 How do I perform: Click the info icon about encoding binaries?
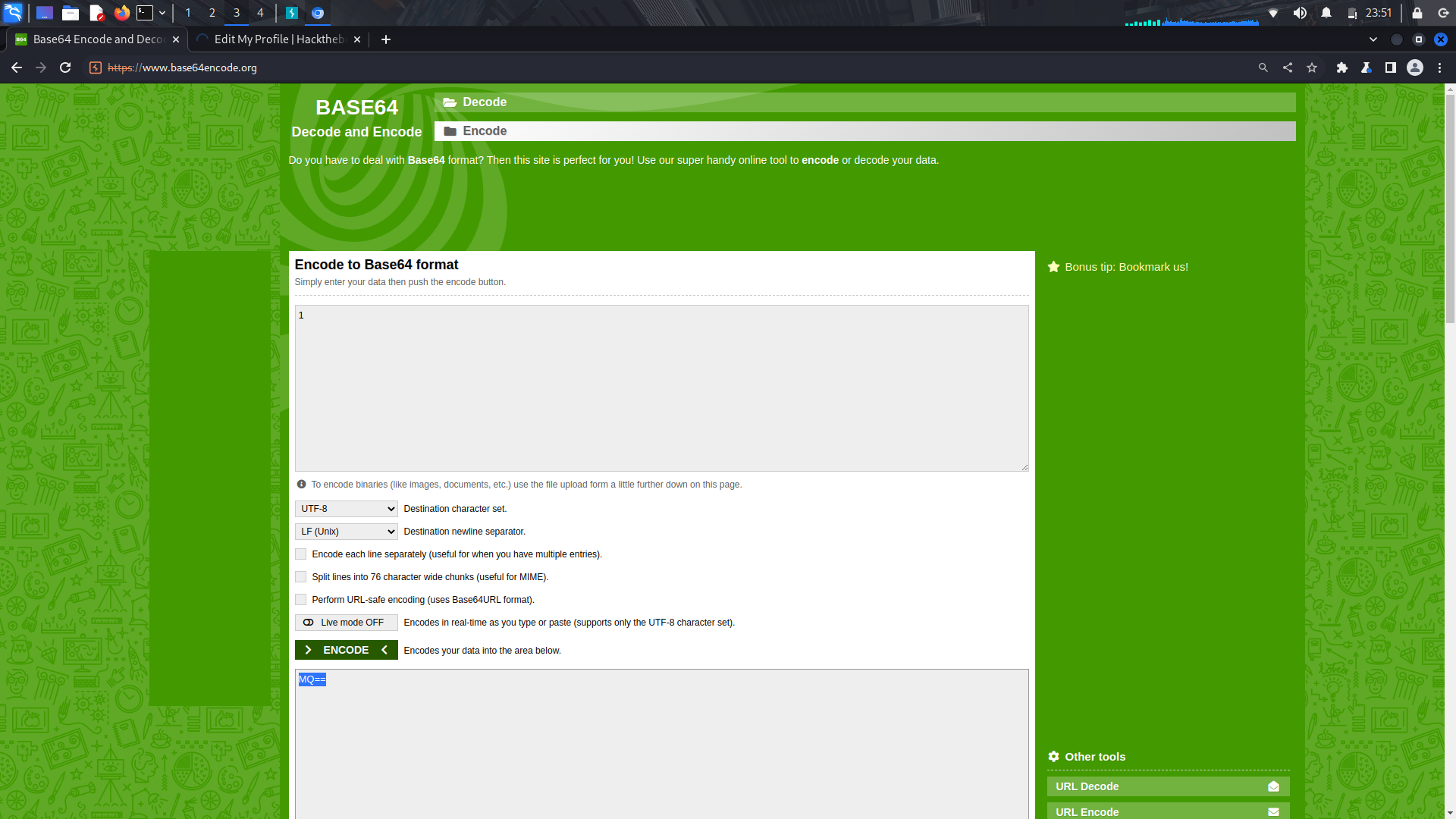point(301,484)
